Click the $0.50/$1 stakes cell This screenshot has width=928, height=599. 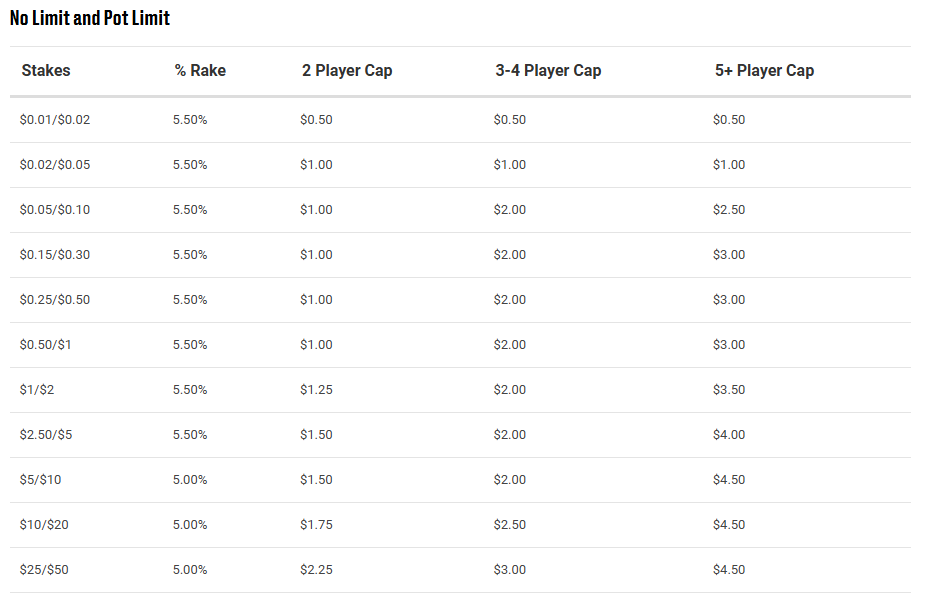[45, 345]
